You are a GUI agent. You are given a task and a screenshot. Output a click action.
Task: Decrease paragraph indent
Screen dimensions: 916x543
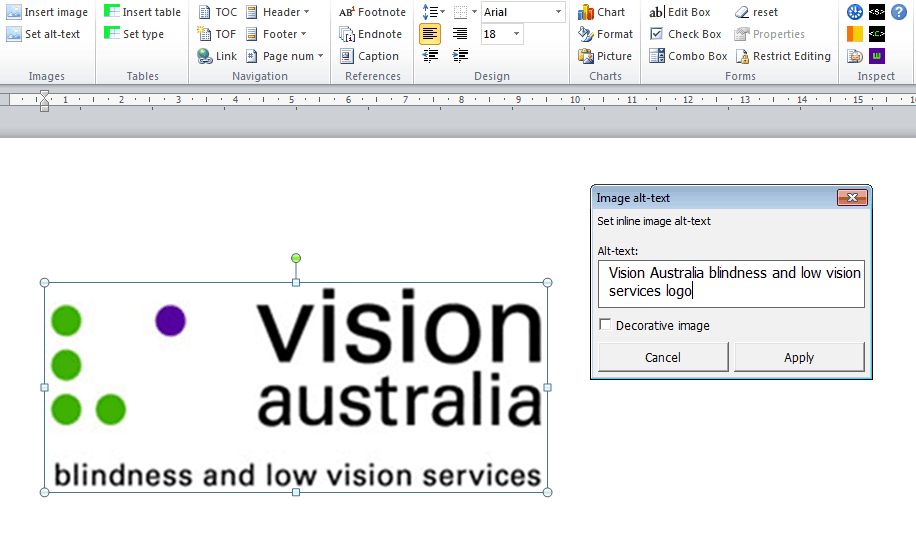tap(430, 56)
